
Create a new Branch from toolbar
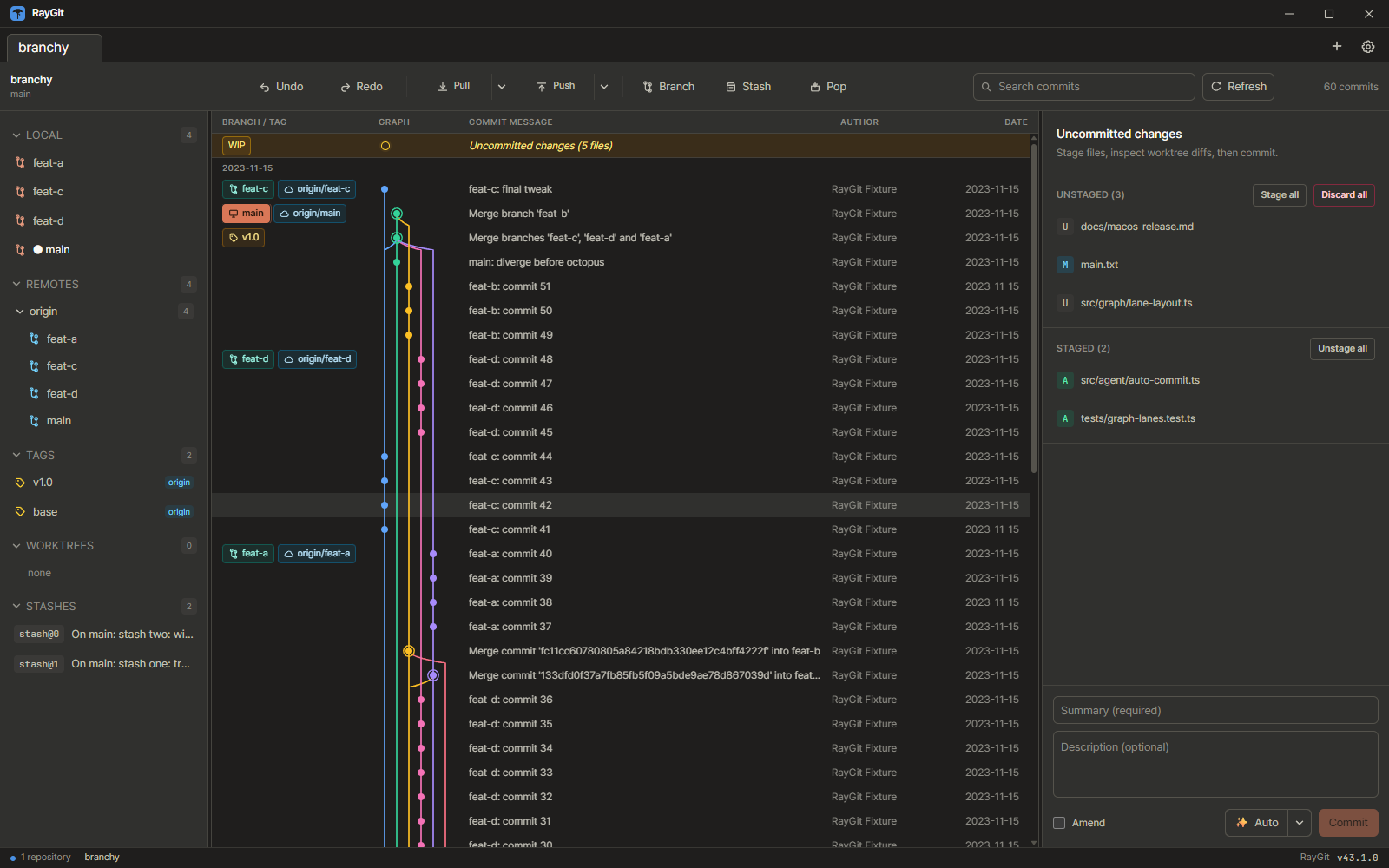[668, 87]
